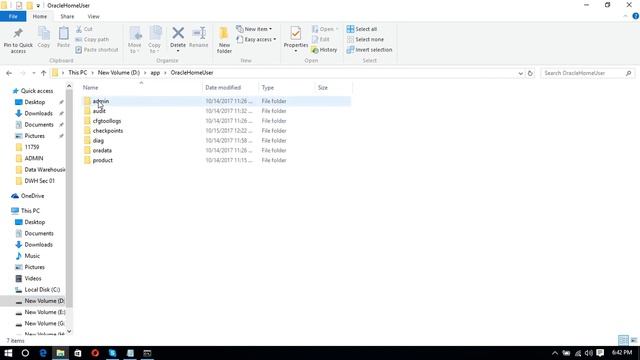The width and height of the screenshot is (640, 360).
Task: Open Quick access in navigation pane
Action: click(x=37, y=91)
